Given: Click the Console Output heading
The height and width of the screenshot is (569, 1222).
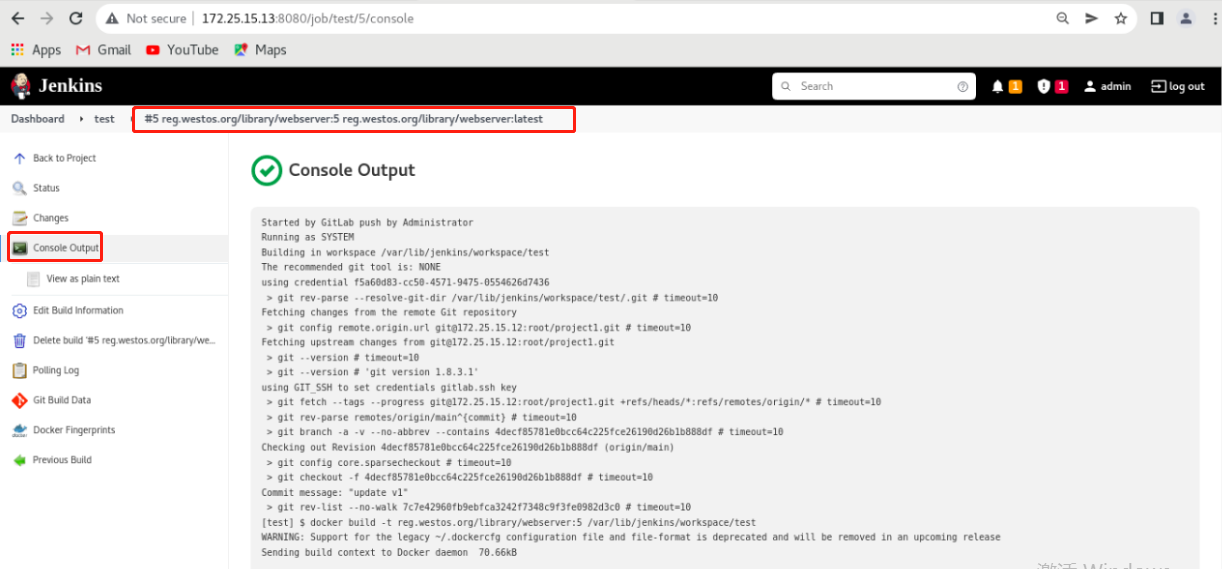Looking at the screenshot, I should tap(352, 171).
